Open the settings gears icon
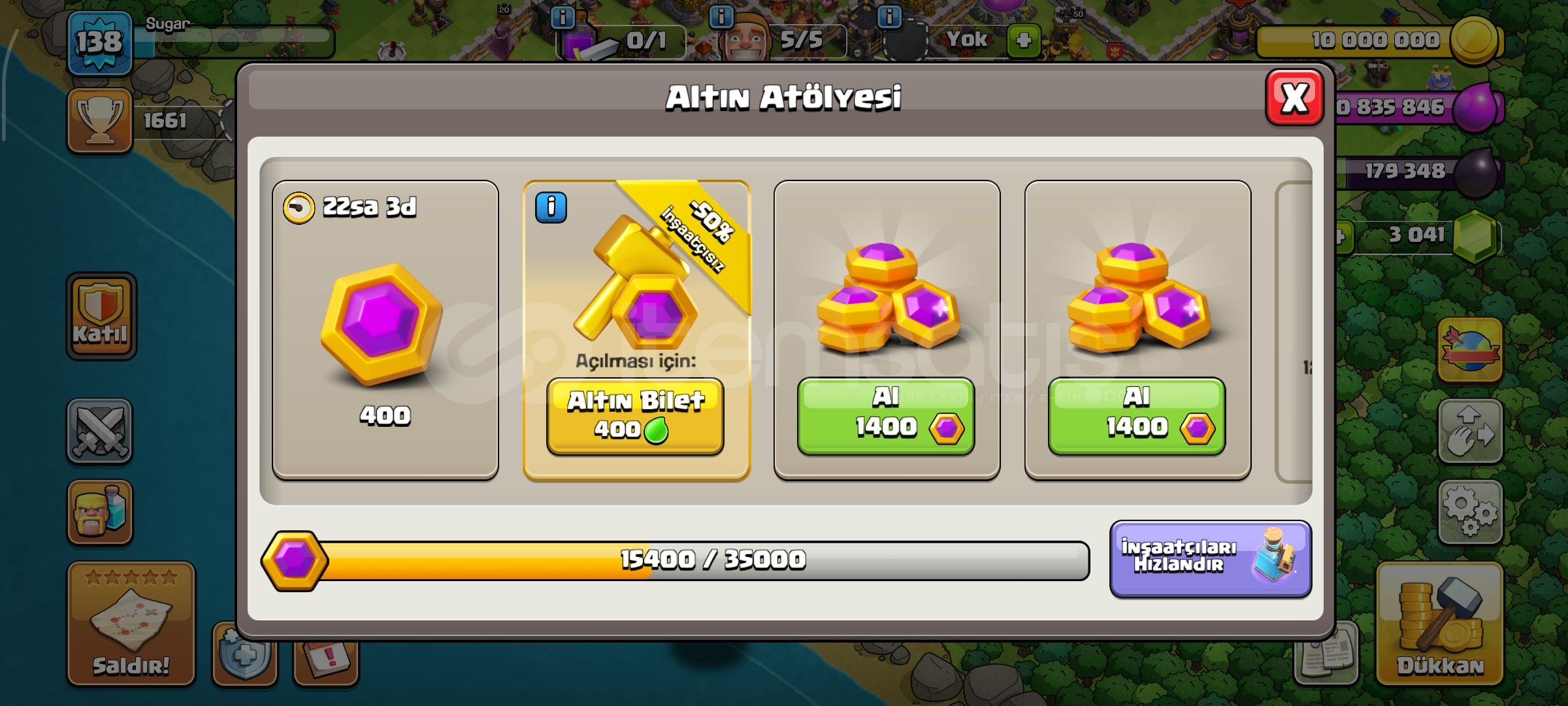 [1470, 512]
